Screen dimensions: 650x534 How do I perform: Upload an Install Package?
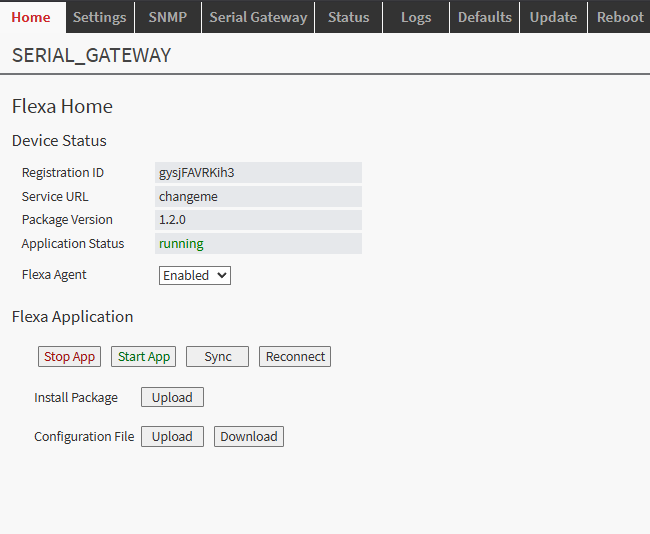[x=172, y=397]
